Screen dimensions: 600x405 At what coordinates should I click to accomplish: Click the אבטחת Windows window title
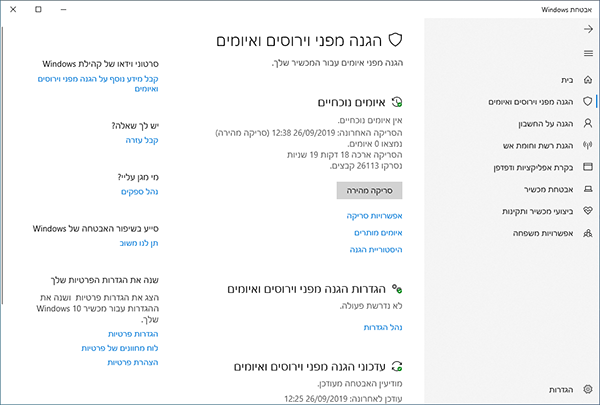pyautogui.click(x=567, y=10)
